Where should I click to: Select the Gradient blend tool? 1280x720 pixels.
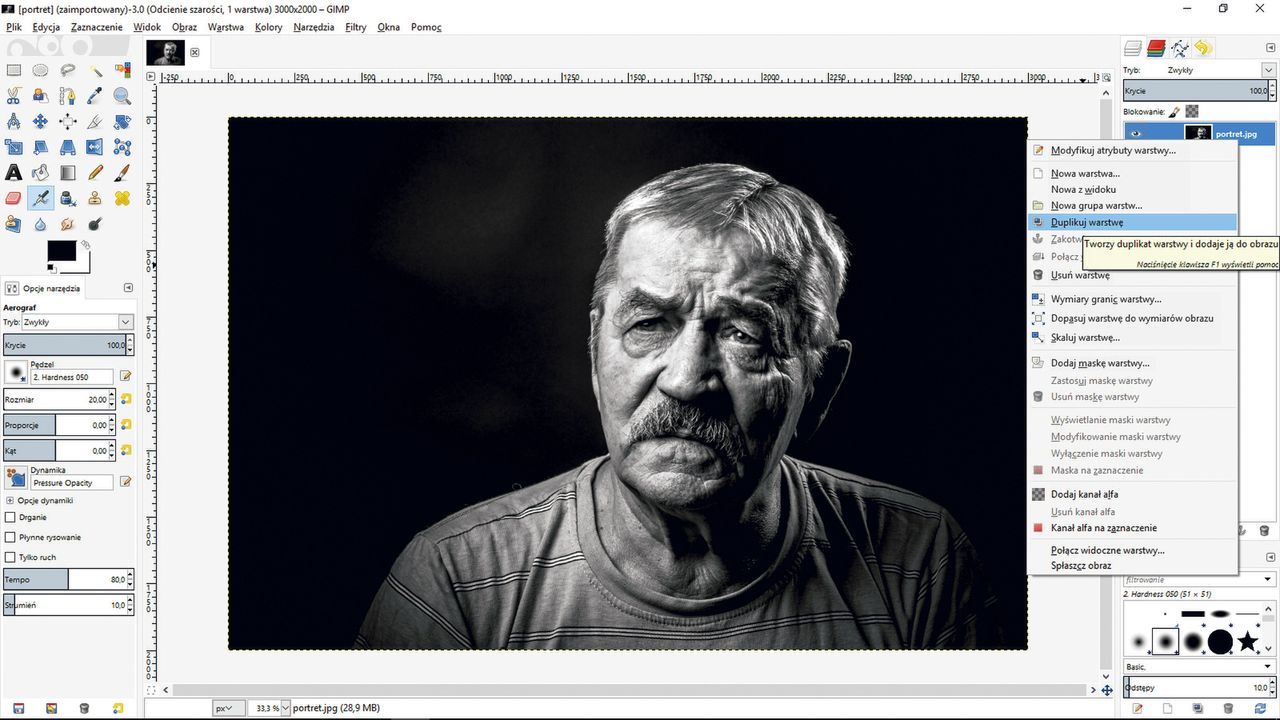click(x=67, y=173)
